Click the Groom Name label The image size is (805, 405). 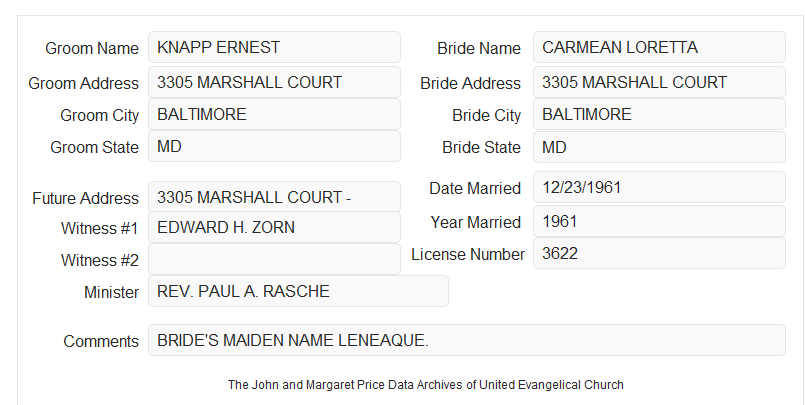[x=92, y=48]
